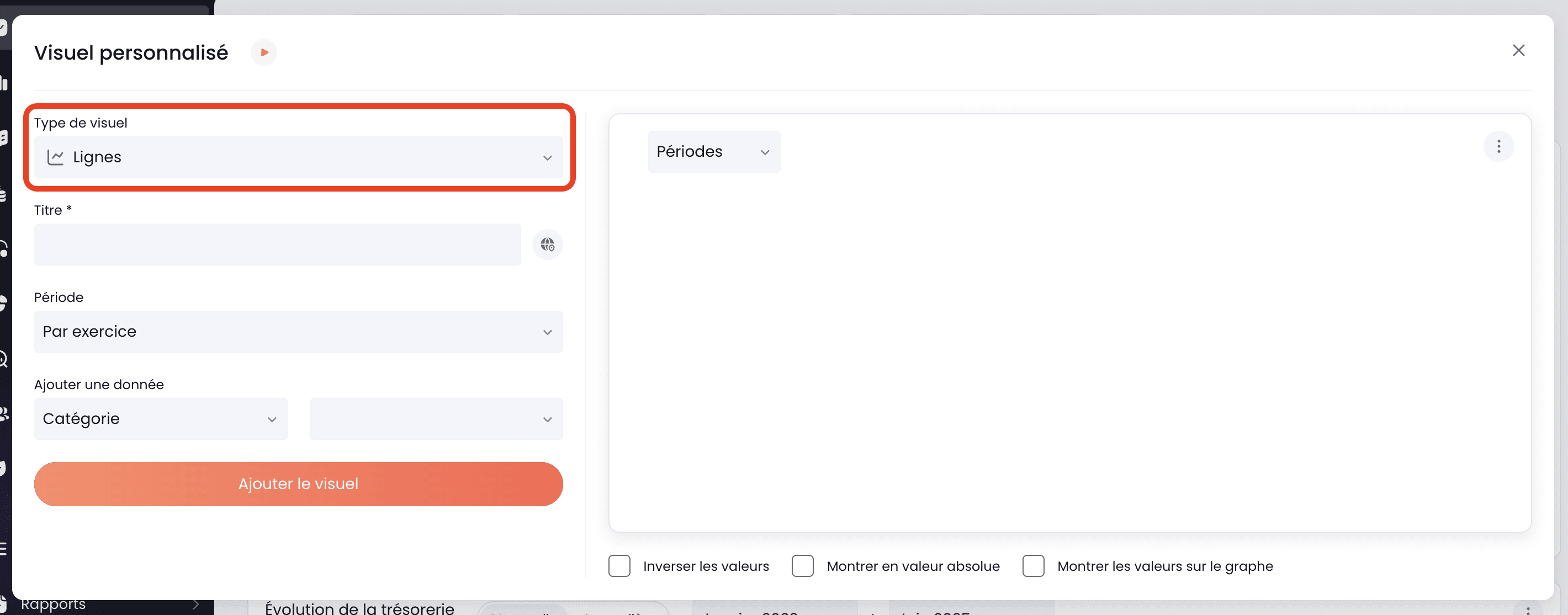Click the Type de visuel label
Image resolution: width=1568 pixels, height=615 pixels.
click(81, 123)
